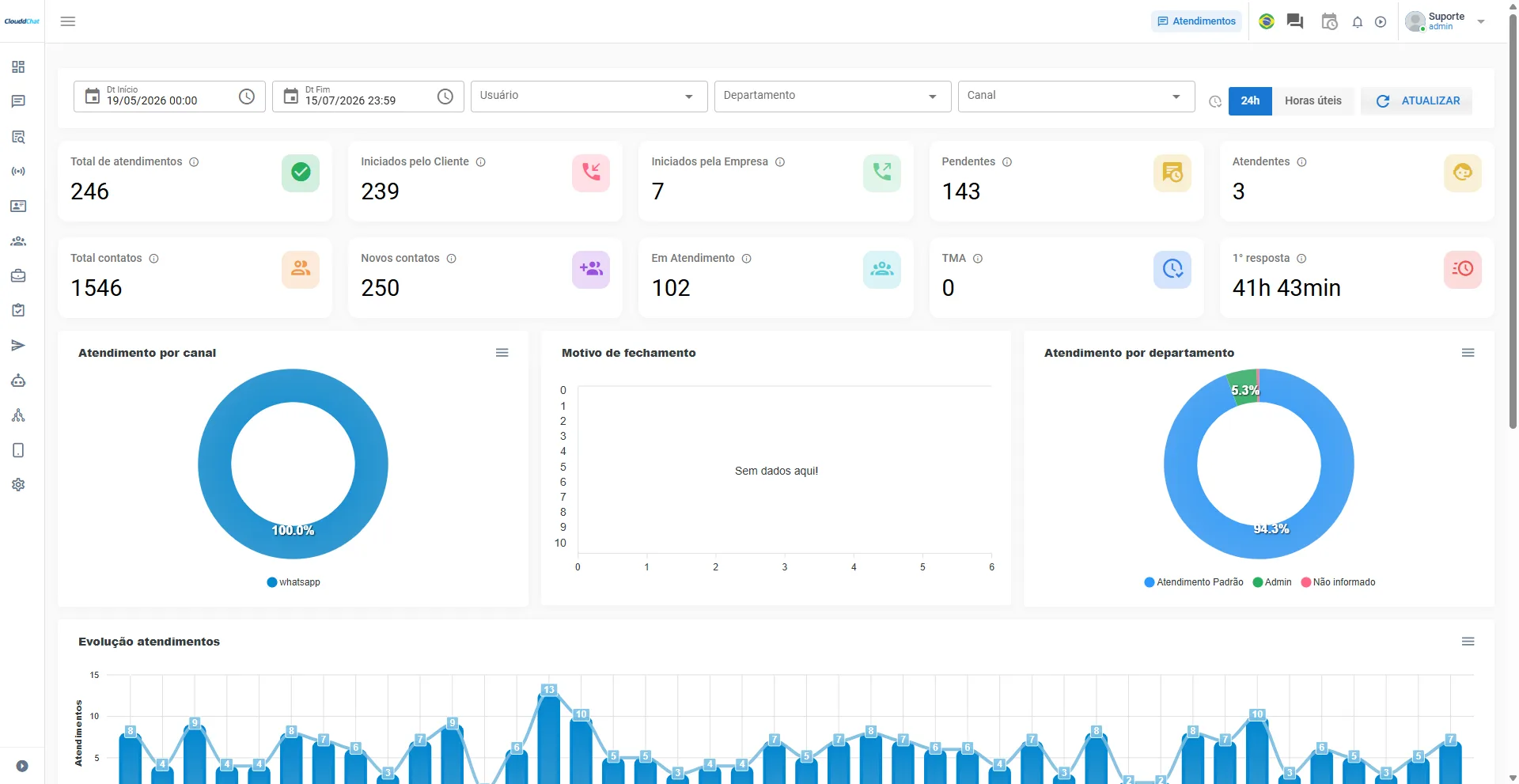Open time picker clock in Dt Início field

click(x=247, y=97)
